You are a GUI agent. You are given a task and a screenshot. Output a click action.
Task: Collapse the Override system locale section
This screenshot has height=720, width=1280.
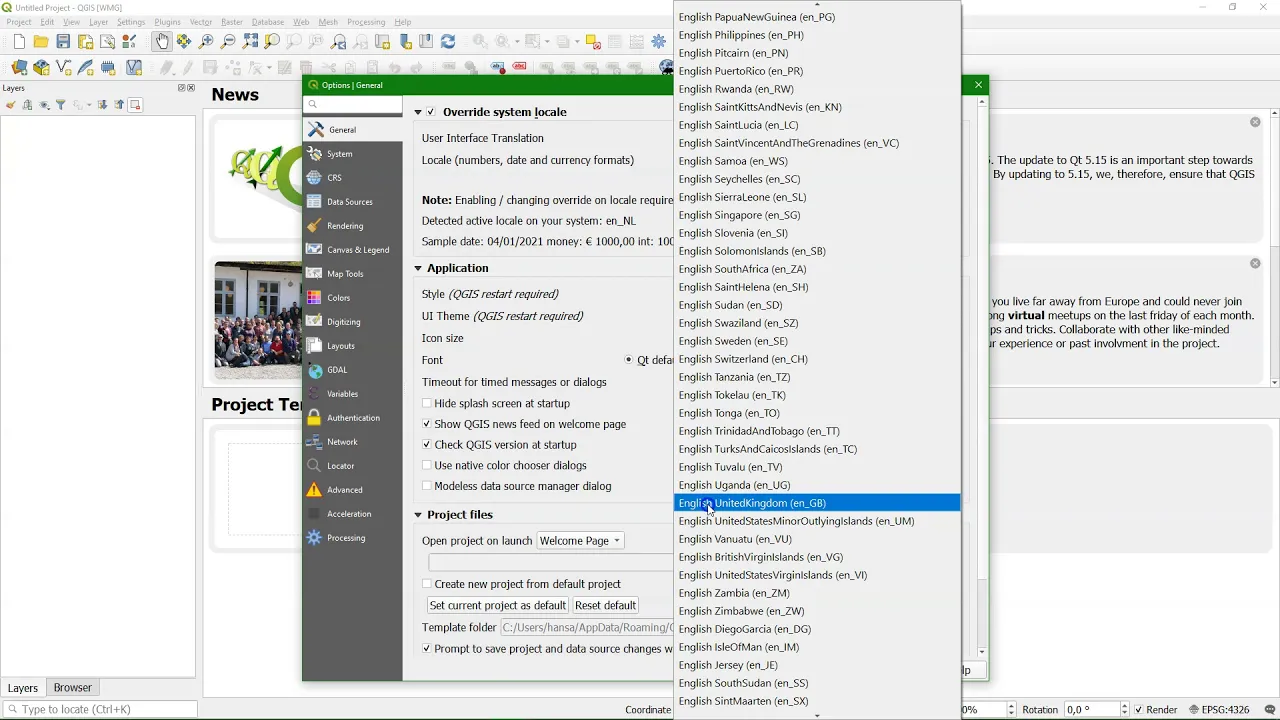tap(418, 112)
